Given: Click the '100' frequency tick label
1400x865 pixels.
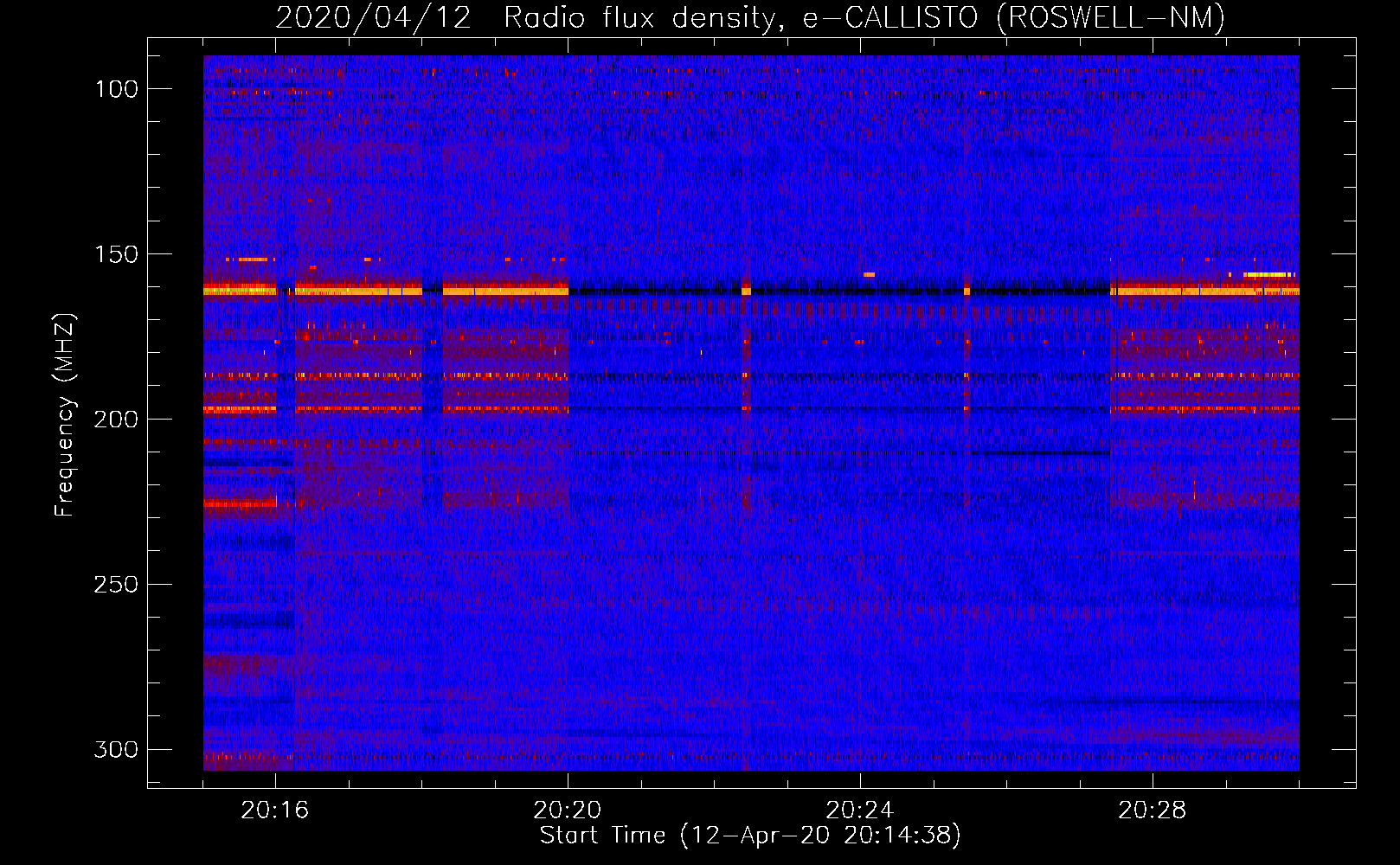Looking at the screenshot, I should 116,89.
